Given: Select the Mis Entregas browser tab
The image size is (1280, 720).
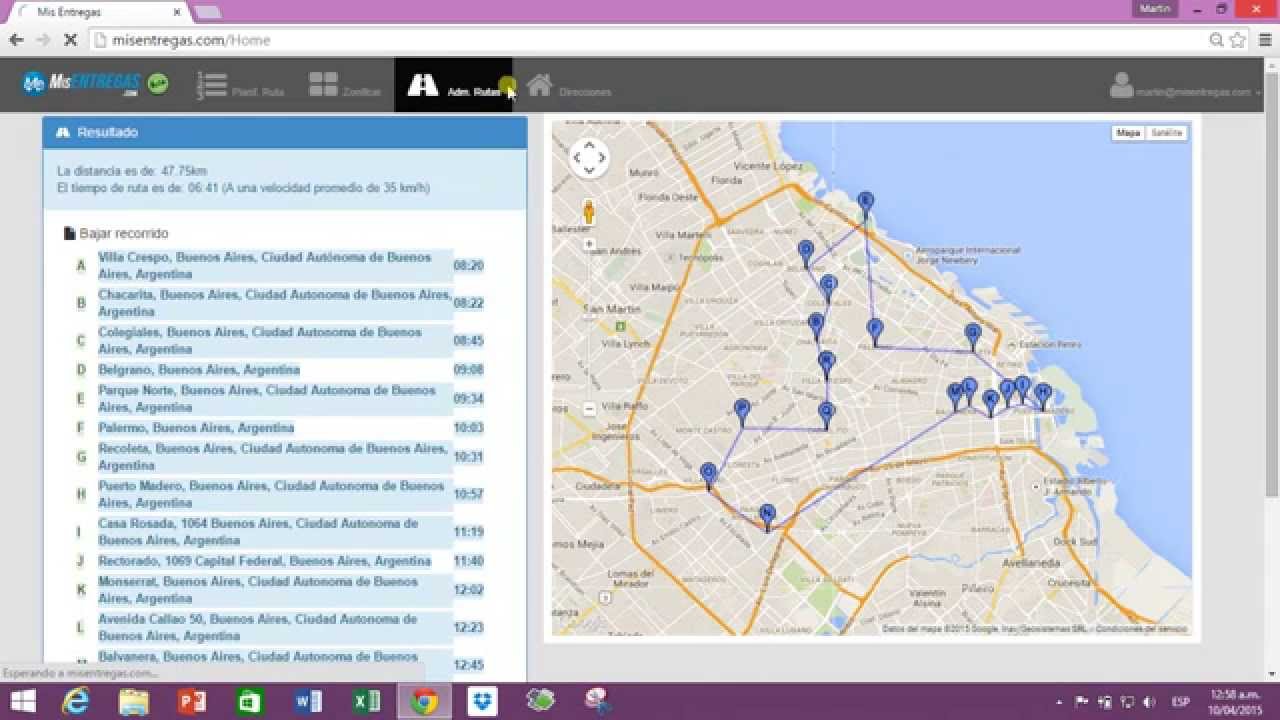Looking at the screenshot, I should [x=98, y=12].
